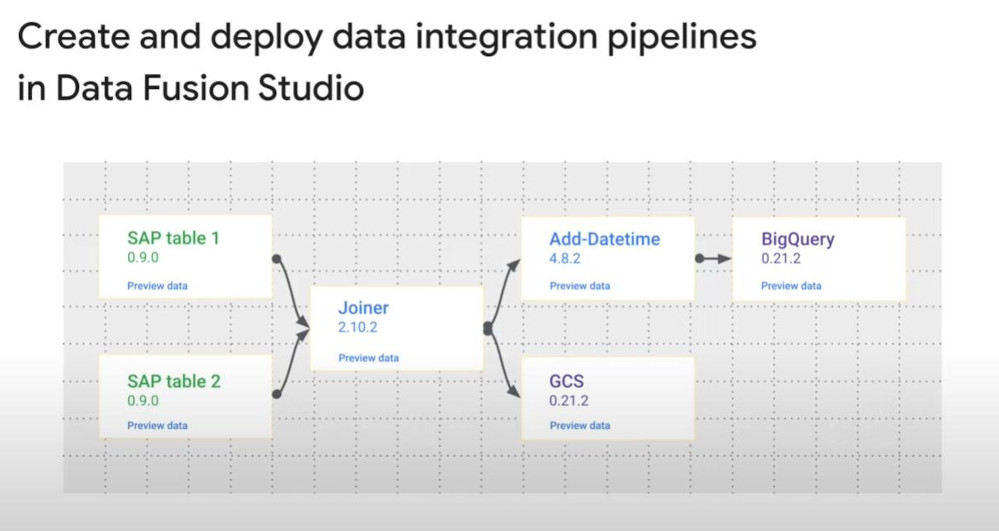Select the GCS node title
The width and height of the screenshot is (999, 531).
(566, 381)
